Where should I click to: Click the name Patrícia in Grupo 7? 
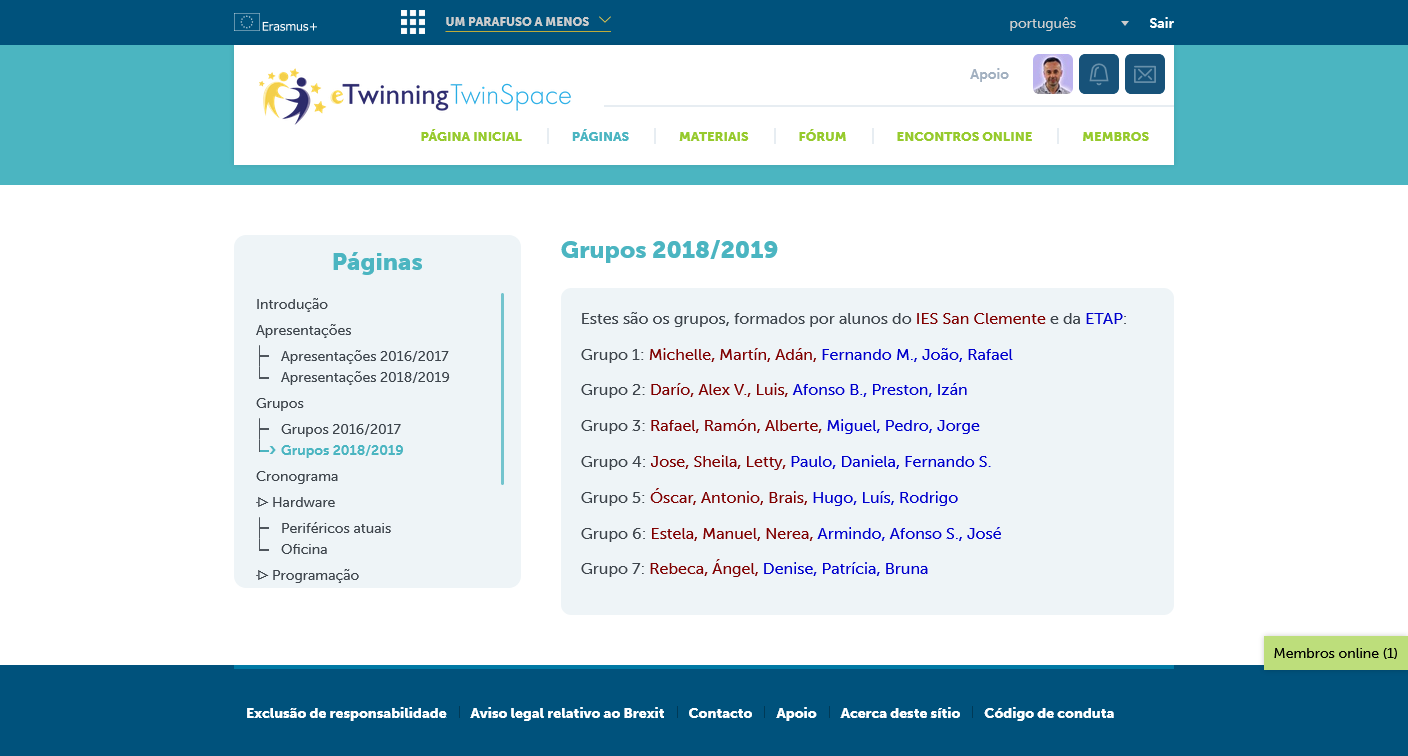848,569
